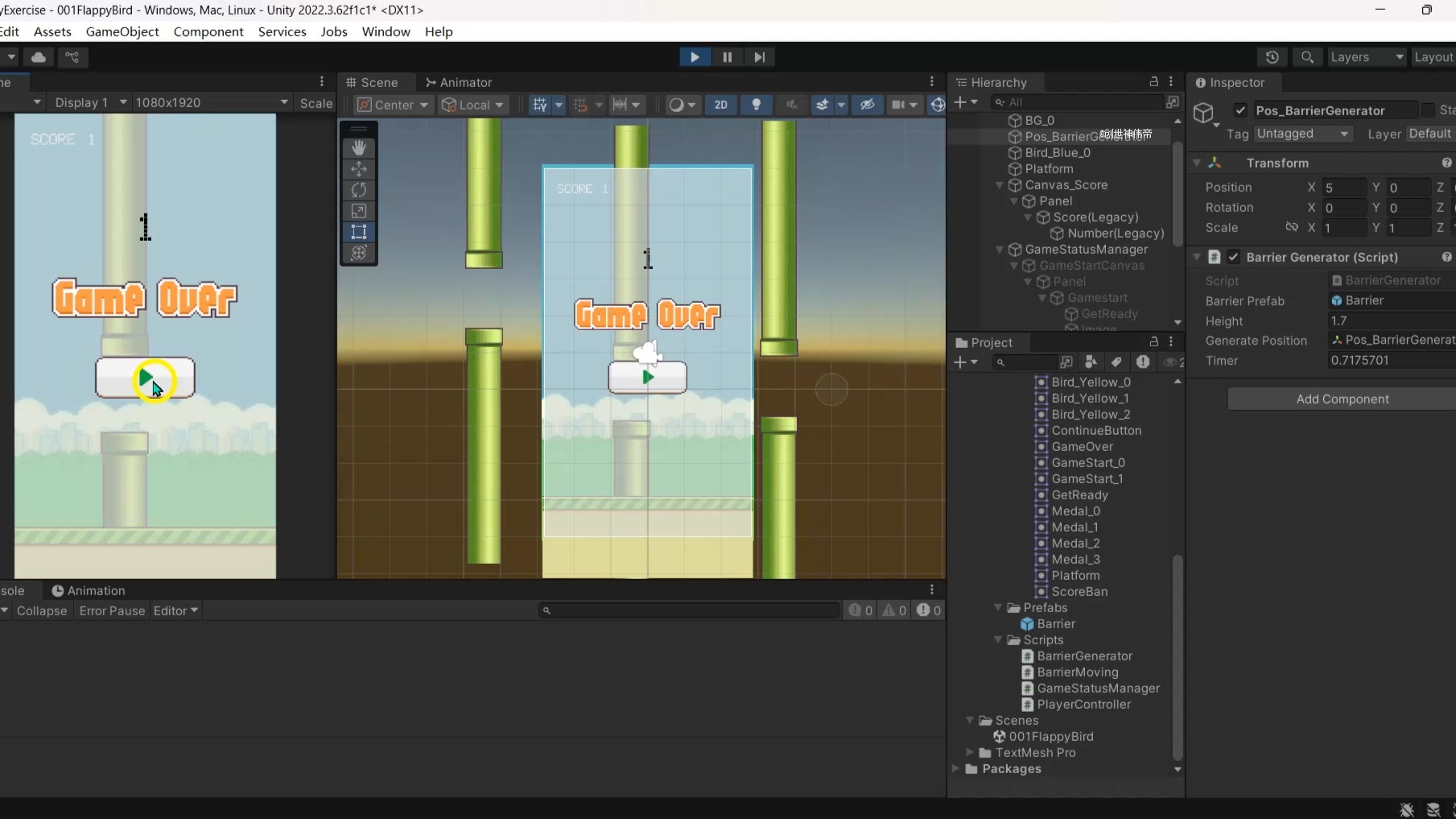Lock the Hierarchy panel
This screenshot has height=819, width=1456.
[1153, 82]
